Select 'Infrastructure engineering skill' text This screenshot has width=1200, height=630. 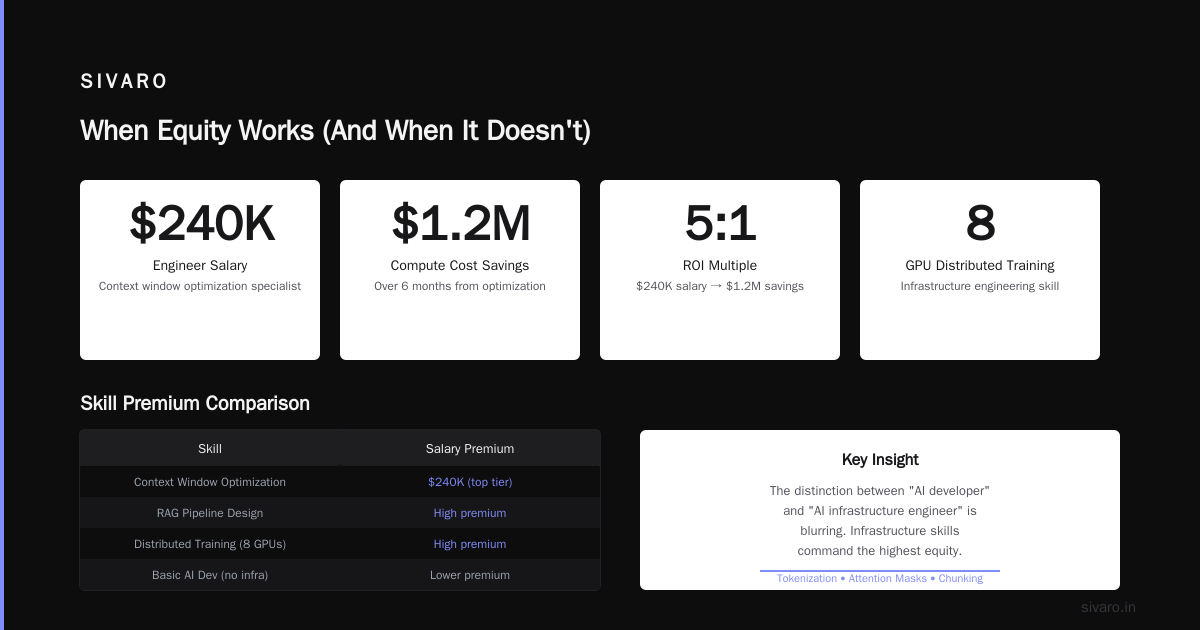coord(980,286)
